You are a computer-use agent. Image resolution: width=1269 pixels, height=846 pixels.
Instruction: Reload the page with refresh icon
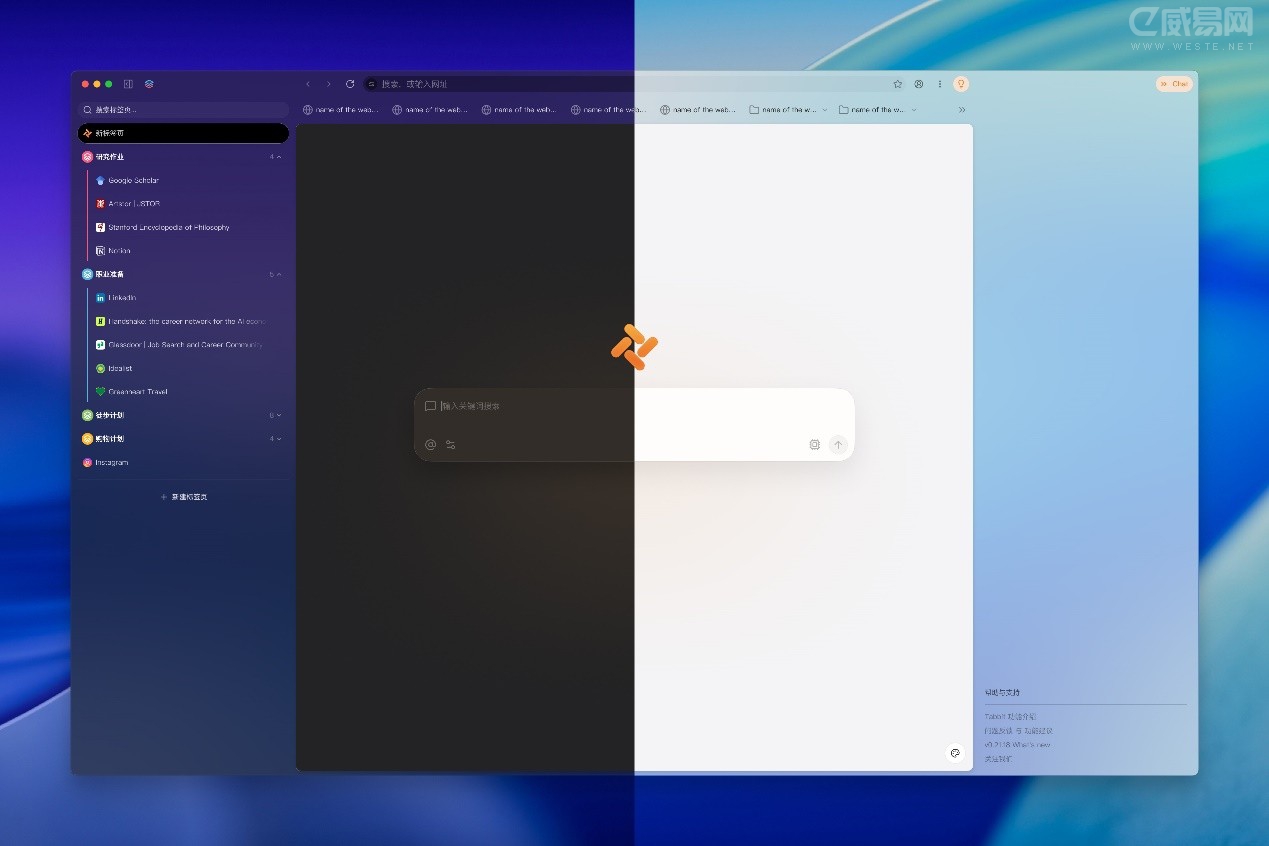(350, 84)
